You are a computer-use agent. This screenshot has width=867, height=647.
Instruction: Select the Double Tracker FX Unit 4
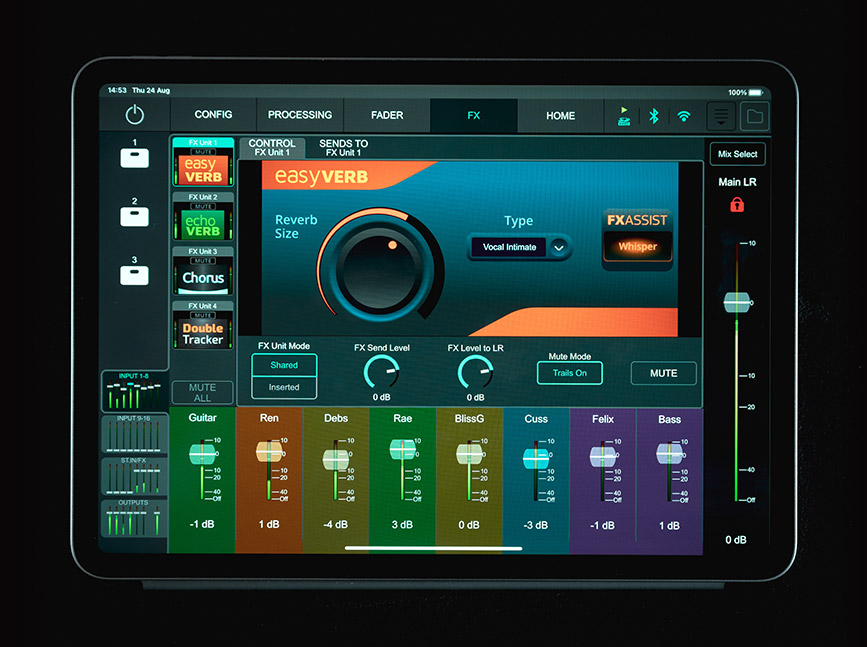tap(203, 327)
